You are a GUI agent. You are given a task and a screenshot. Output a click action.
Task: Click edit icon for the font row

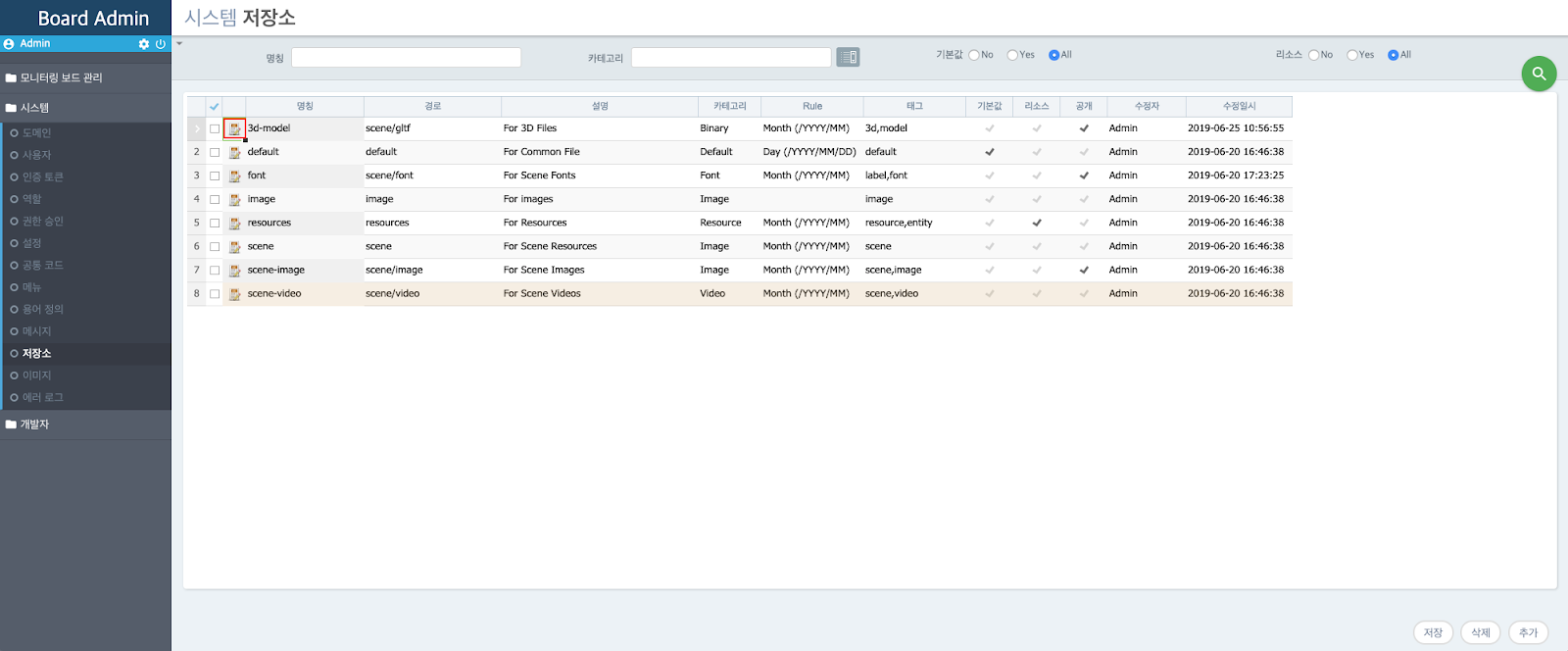(x=234, y=175)
